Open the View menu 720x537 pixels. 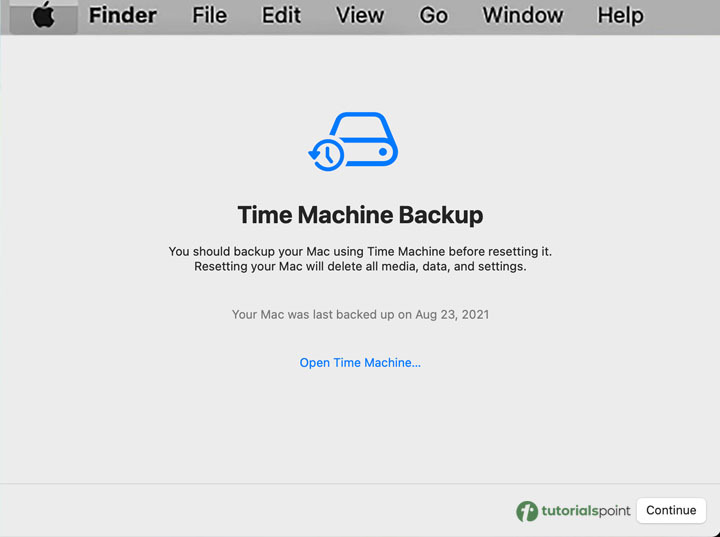pos(359,16)
